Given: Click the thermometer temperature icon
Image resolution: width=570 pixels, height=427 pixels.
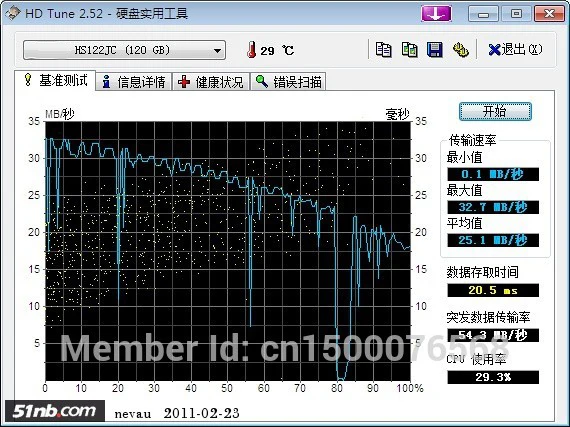Looking at the screenshot, I should [251, 50].
